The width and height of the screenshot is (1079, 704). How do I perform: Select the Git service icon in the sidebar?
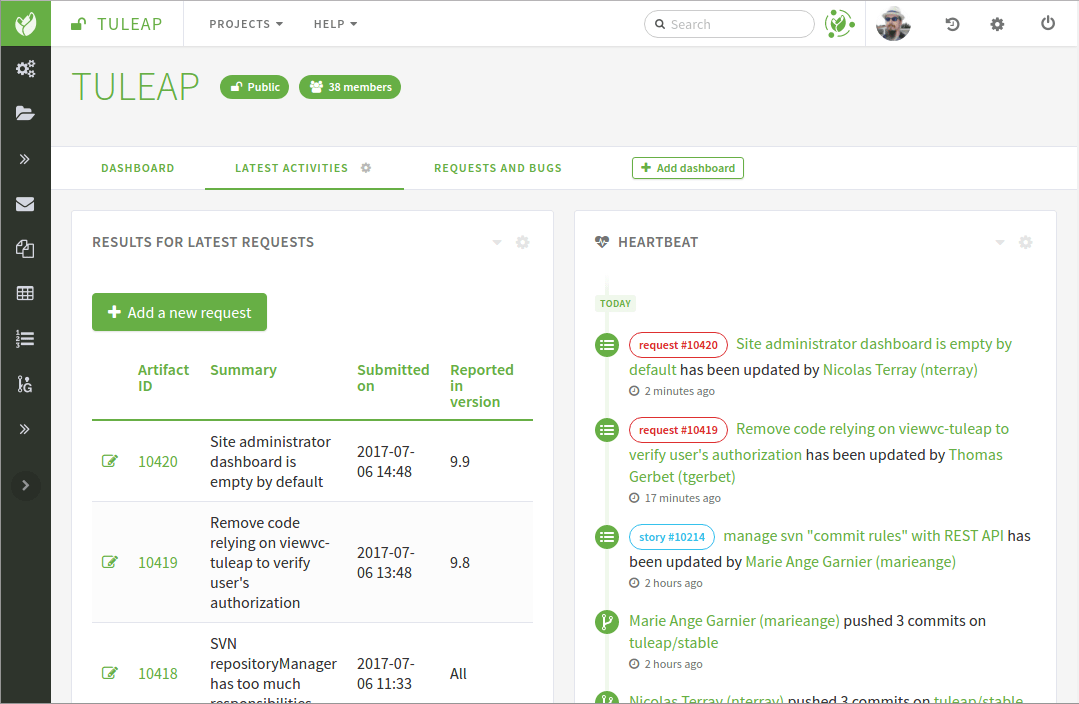point(26,383)
